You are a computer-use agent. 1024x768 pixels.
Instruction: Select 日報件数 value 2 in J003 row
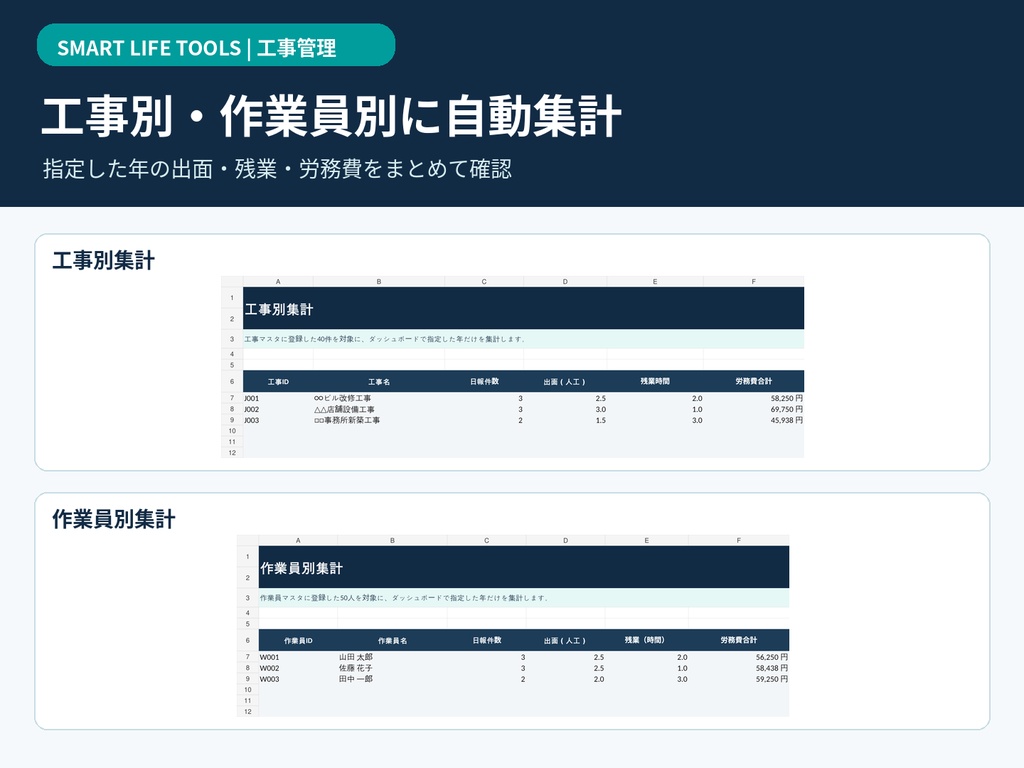tap(484, 421)
